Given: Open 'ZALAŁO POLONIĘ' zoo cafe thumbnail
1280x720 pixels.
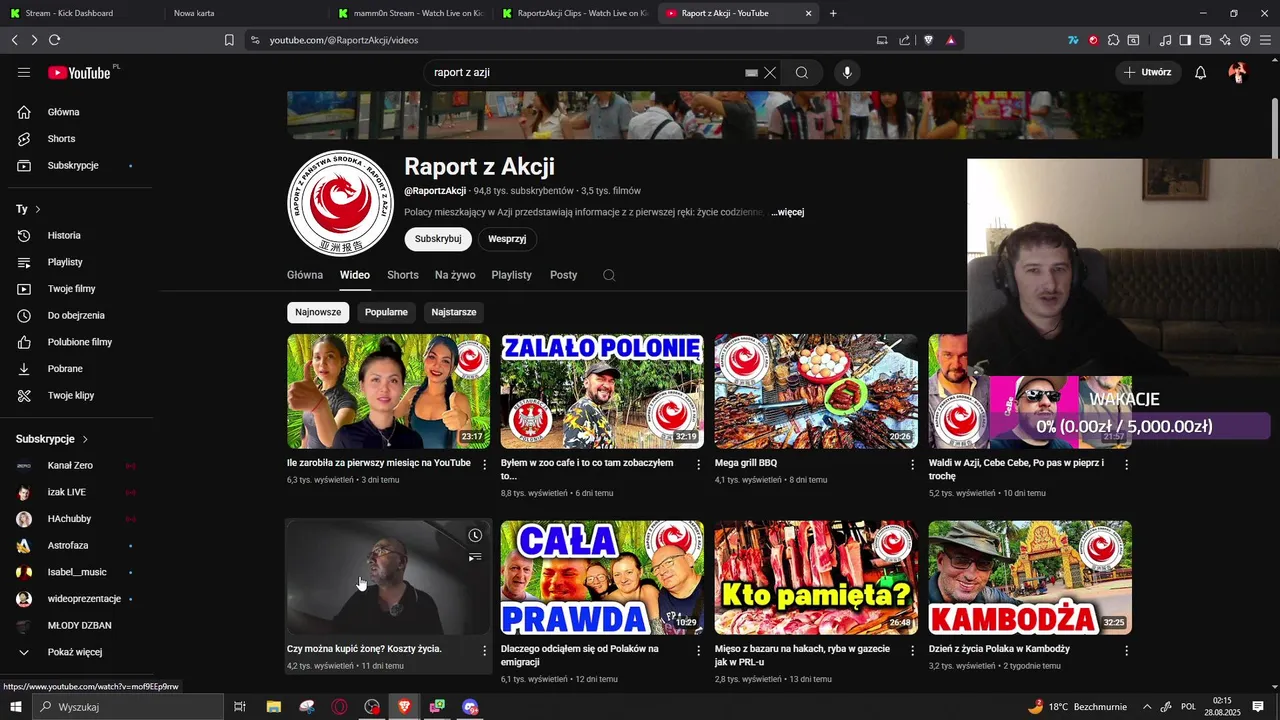Looking at the screenshot, I should (602, 391).
